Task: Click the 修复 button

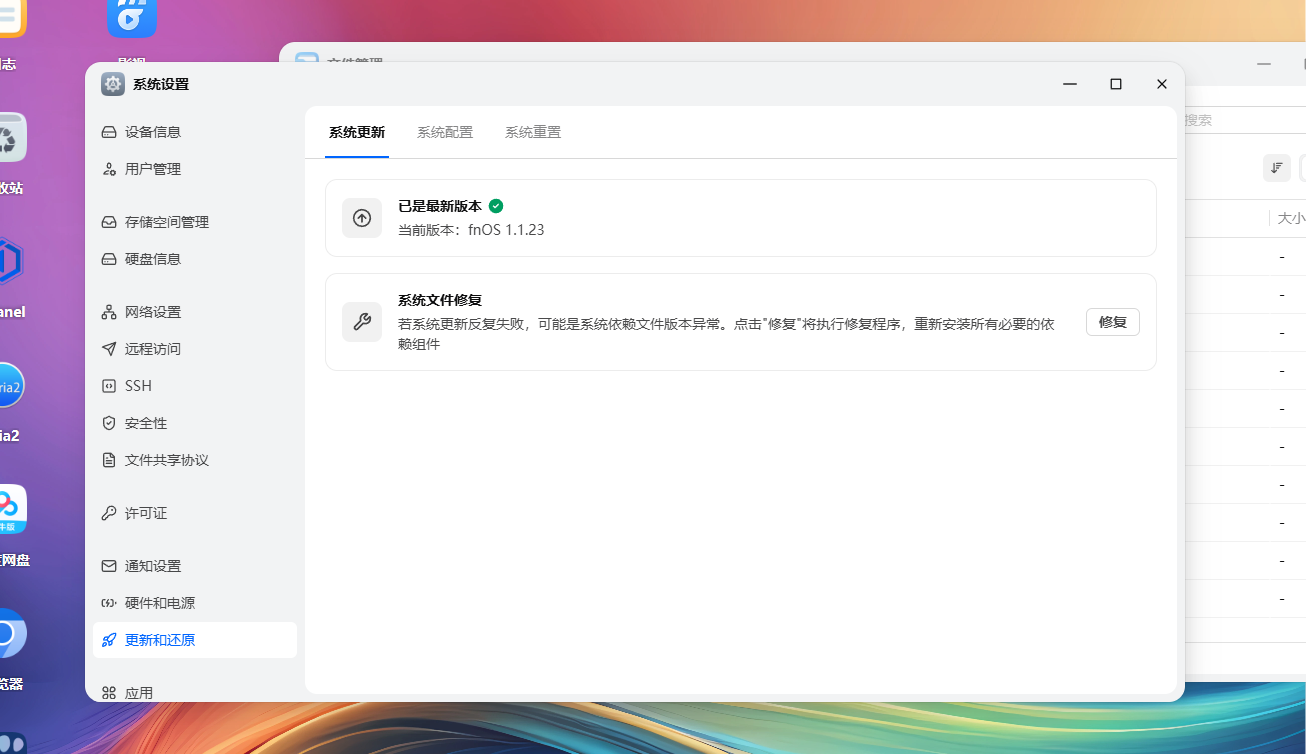Action: click(1113, 322)
